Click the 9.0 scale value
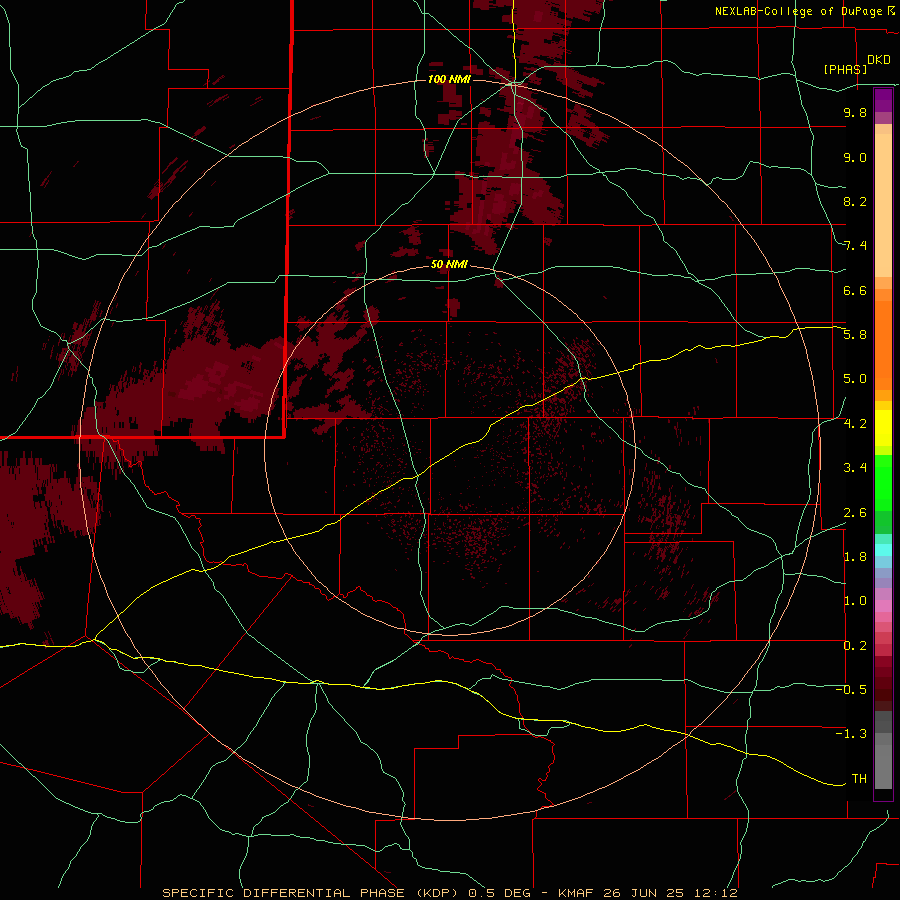This screenshot has width=900, height=900. [855, 157]
